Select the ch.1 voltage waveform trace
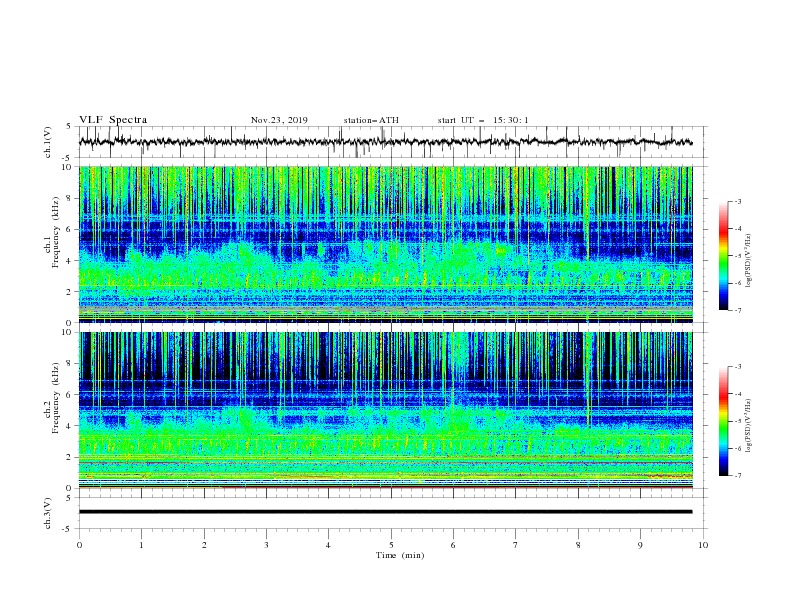This screenshot has width=792, height=612. click(385, 142)
